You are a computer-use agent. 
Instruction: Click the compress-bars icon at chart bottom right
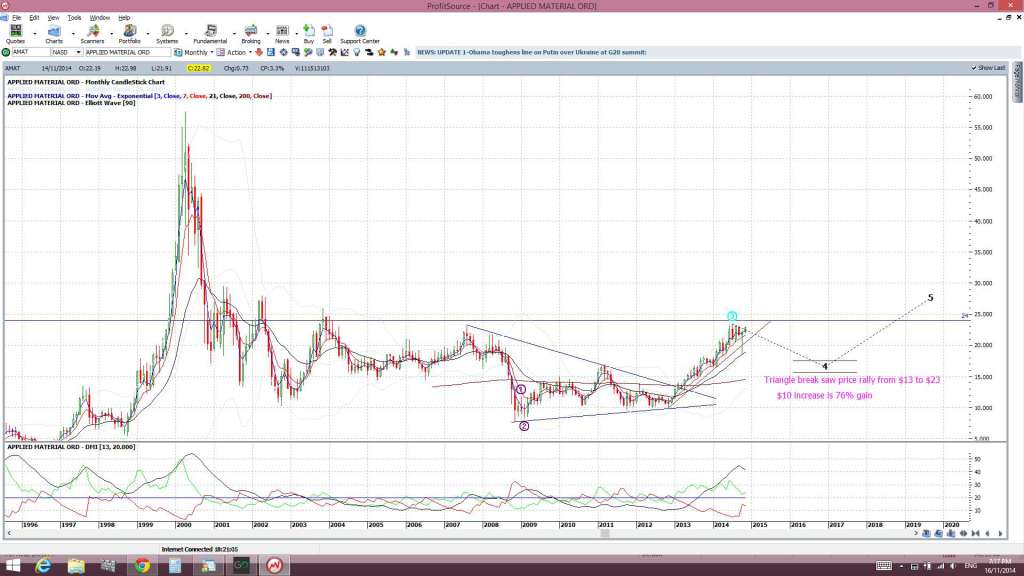pos(976,534)
